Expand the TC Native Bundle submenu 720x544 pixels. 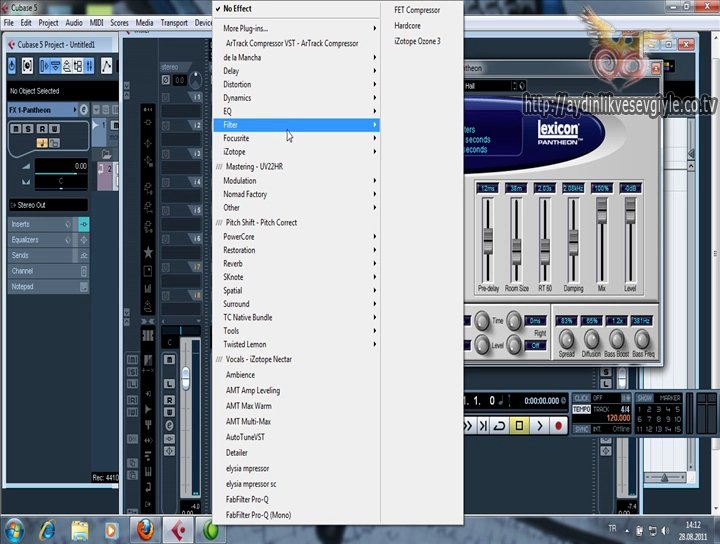(x=297, y=317)
